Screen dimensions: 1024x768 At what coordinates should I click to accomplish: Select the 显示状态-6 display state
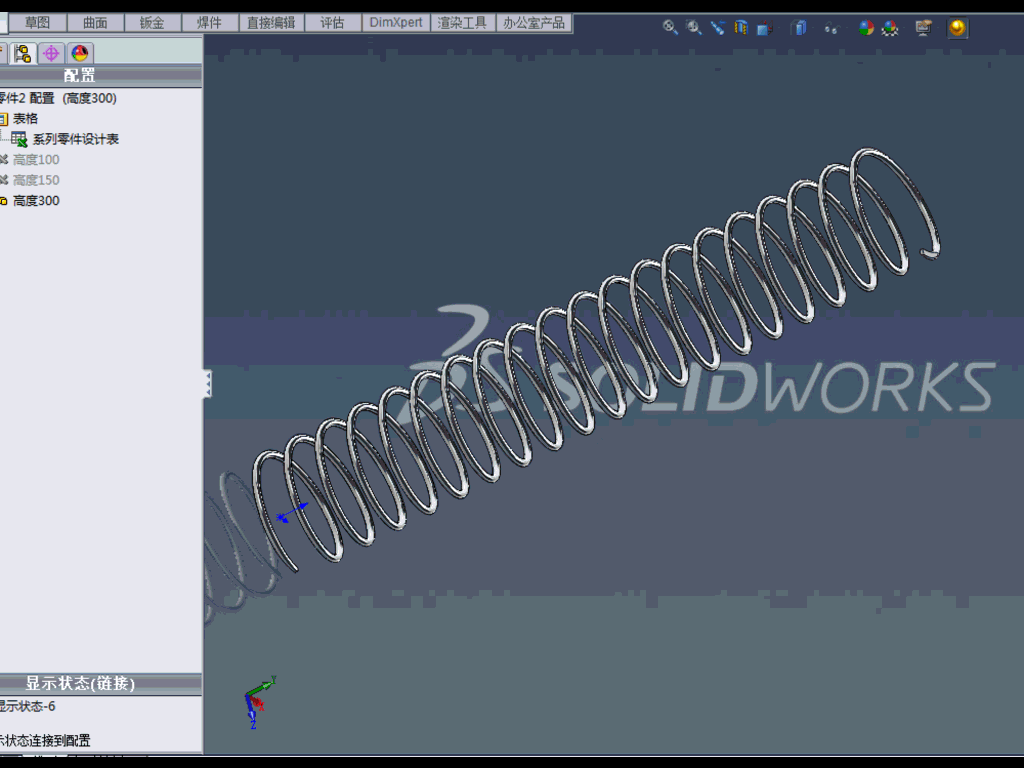pyautogui.click(x=27, y=706)
